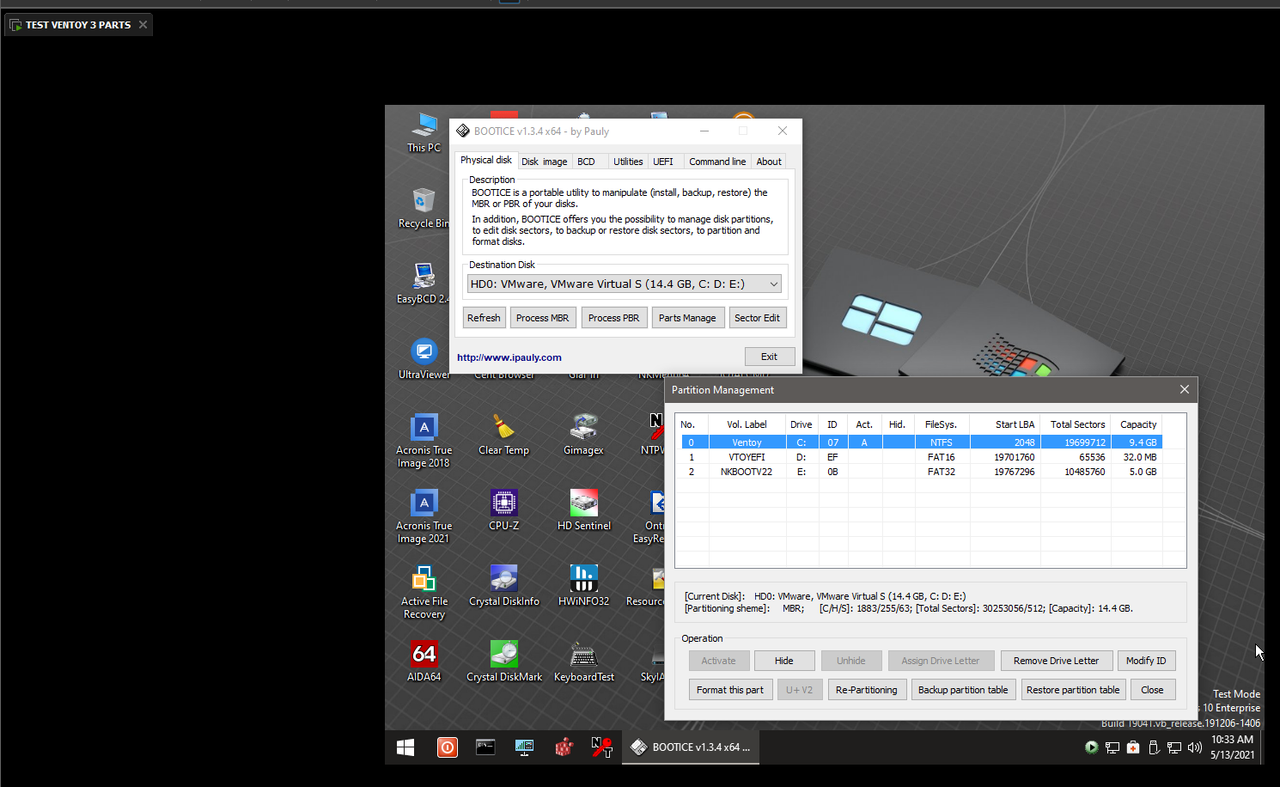Open AIDA64 desktop icon
This screenshot has height=787, width=1280.
coord(424,662)
